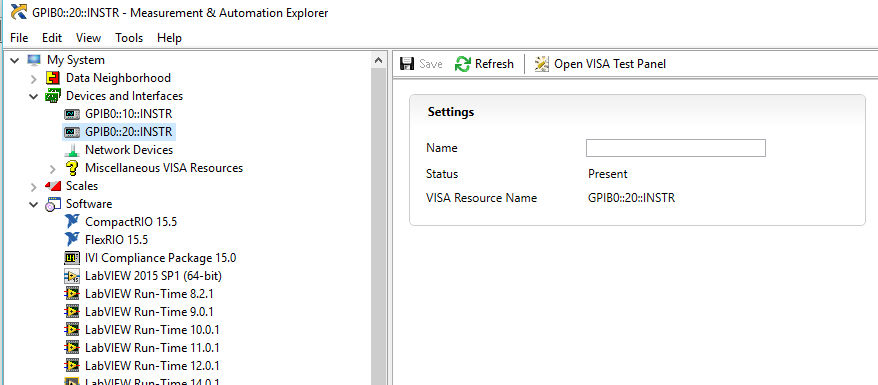Select Data Neighborhood label
Image resolution: width=878 pixels, height=385 pixels.
pyautogui.click(x=118, y=78)
